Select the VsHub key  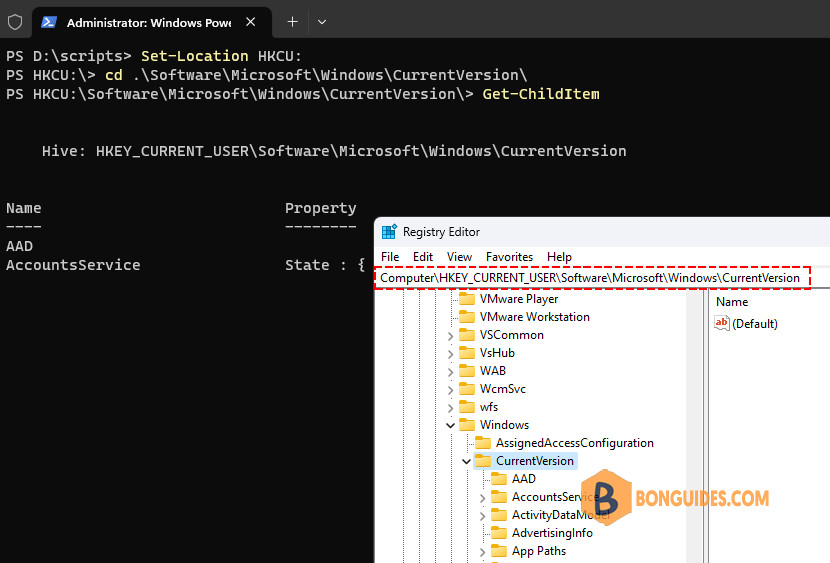[497, 353]
